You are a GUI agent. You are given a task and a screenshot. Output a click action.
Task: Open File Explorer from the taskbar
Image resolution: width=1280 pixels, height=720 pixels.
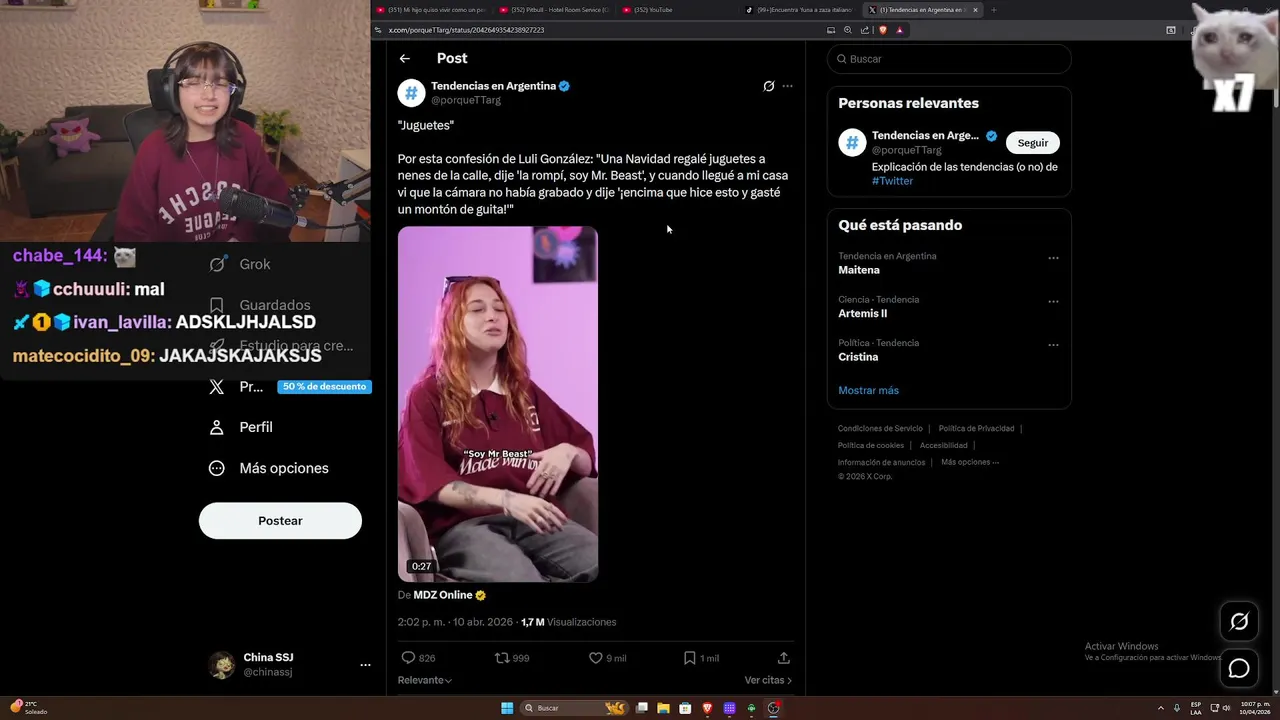pyautogui.click(x=663, y=708)
